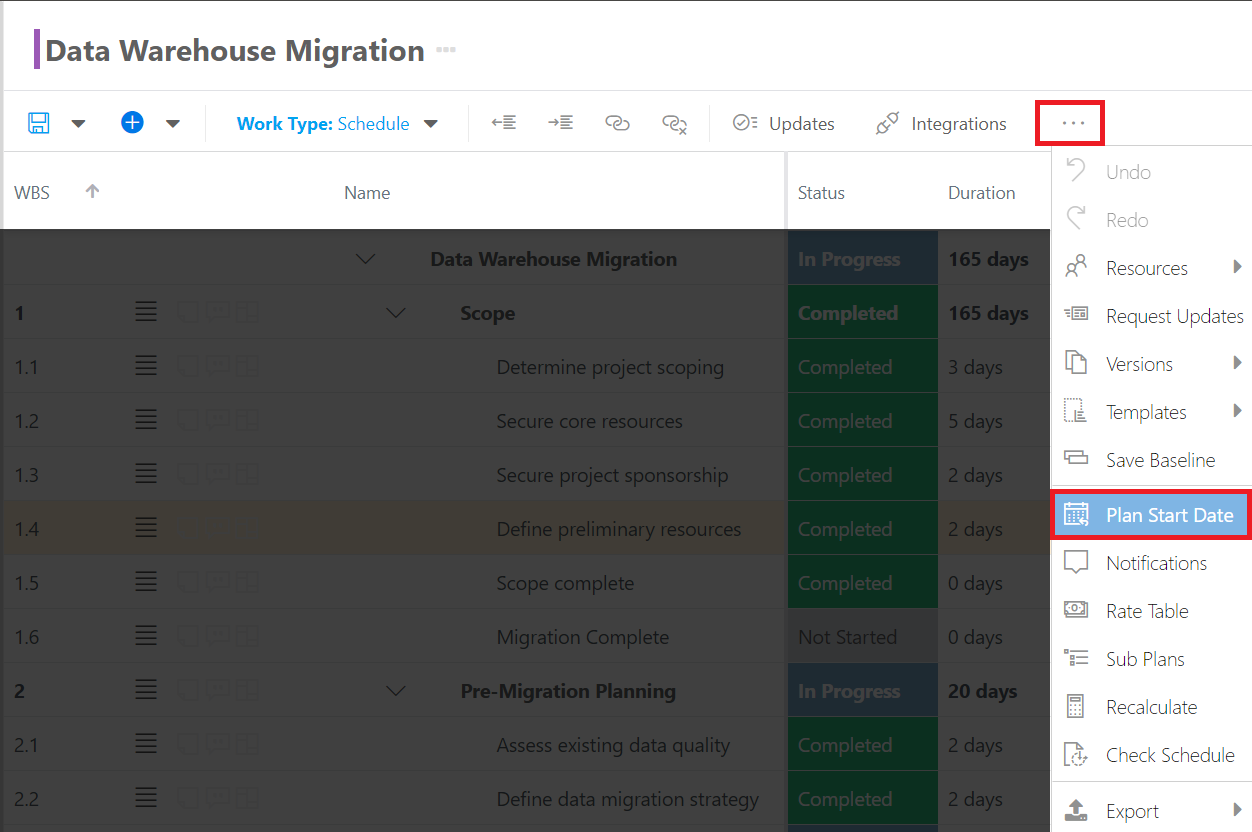Click the Outdent task icon
The image size is (1252, 832).
point(504,123)
